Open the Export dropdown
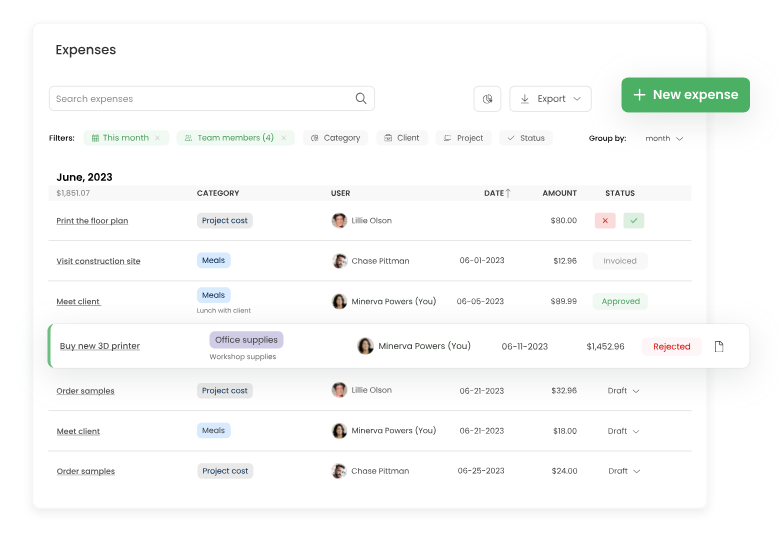This screenshot has width=779, height=552. pos(550,99)
